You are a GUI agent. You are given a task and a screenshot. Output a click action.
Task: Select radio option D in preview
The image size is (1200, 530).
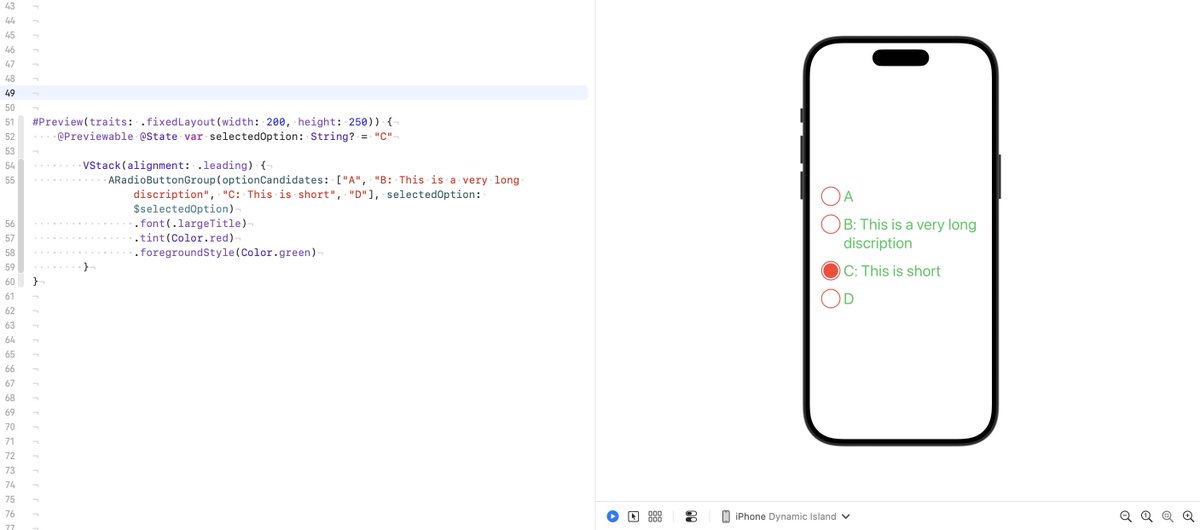(830, 298)
